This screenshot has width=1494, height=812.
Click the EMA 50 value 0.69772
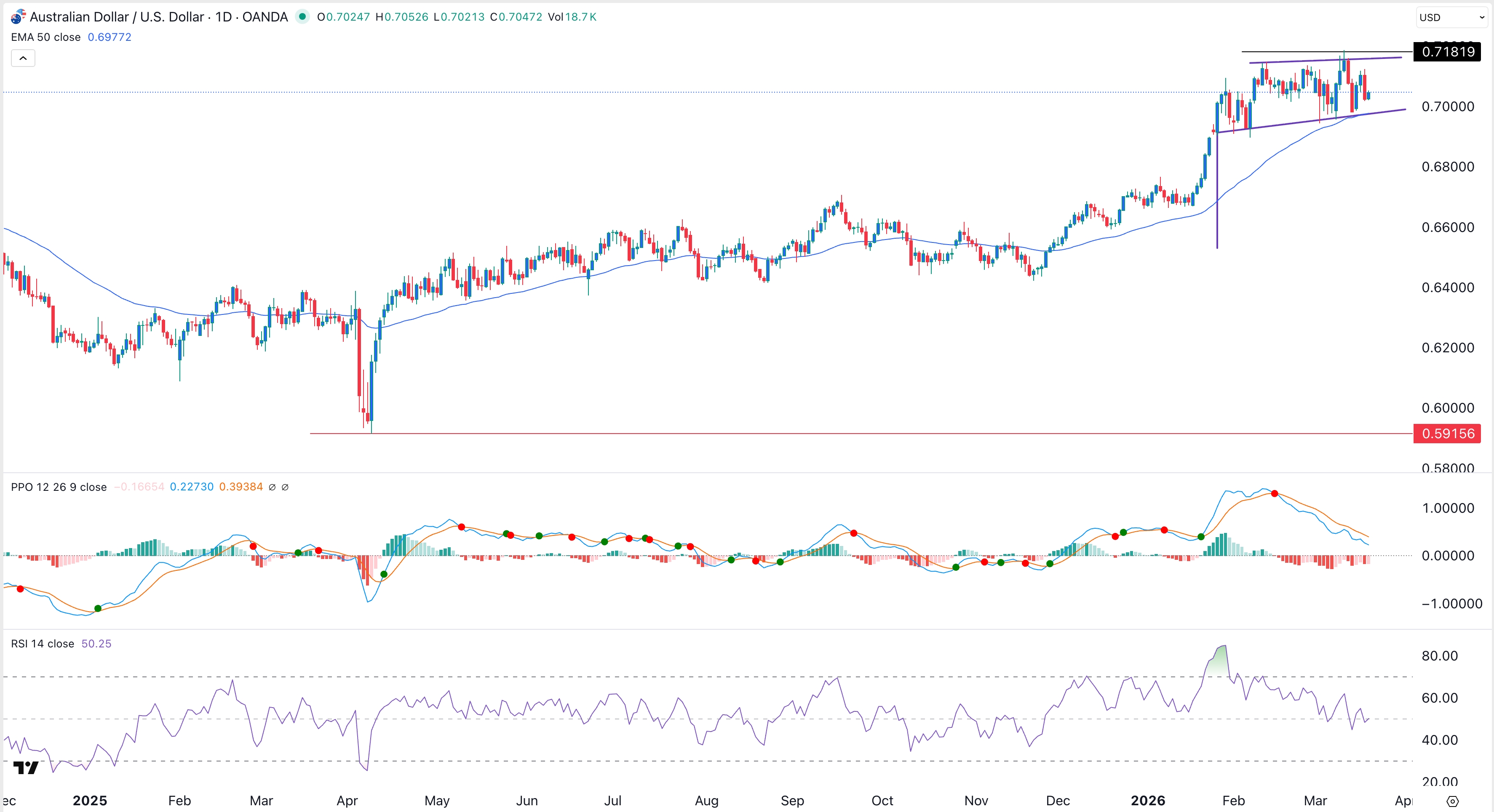pos(110,37)
